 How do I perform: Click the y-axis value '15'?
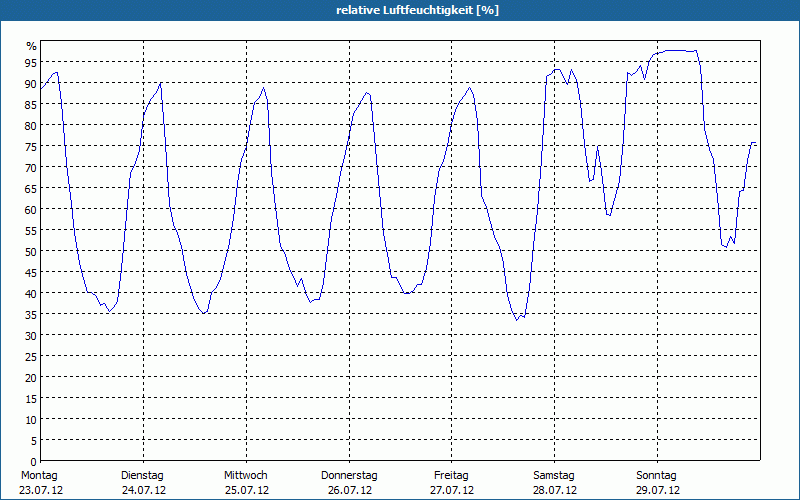click(31, 398)
